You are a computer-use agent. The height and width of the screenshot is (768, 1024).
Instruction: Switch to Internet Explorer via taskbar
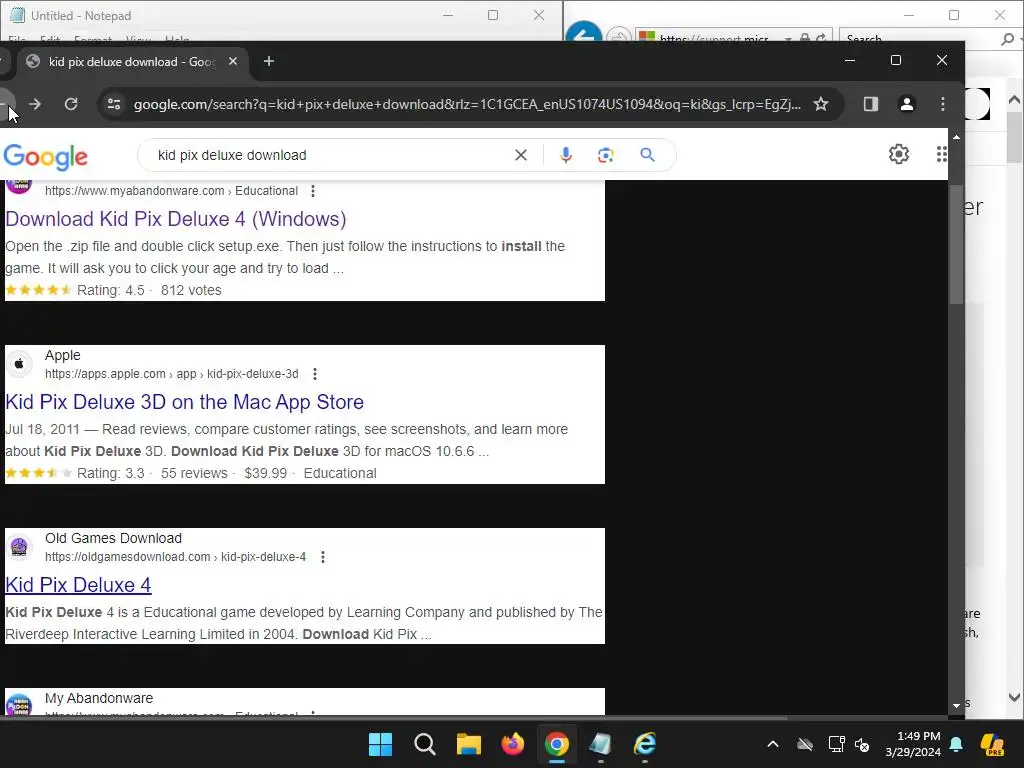(x=645, y=744)
